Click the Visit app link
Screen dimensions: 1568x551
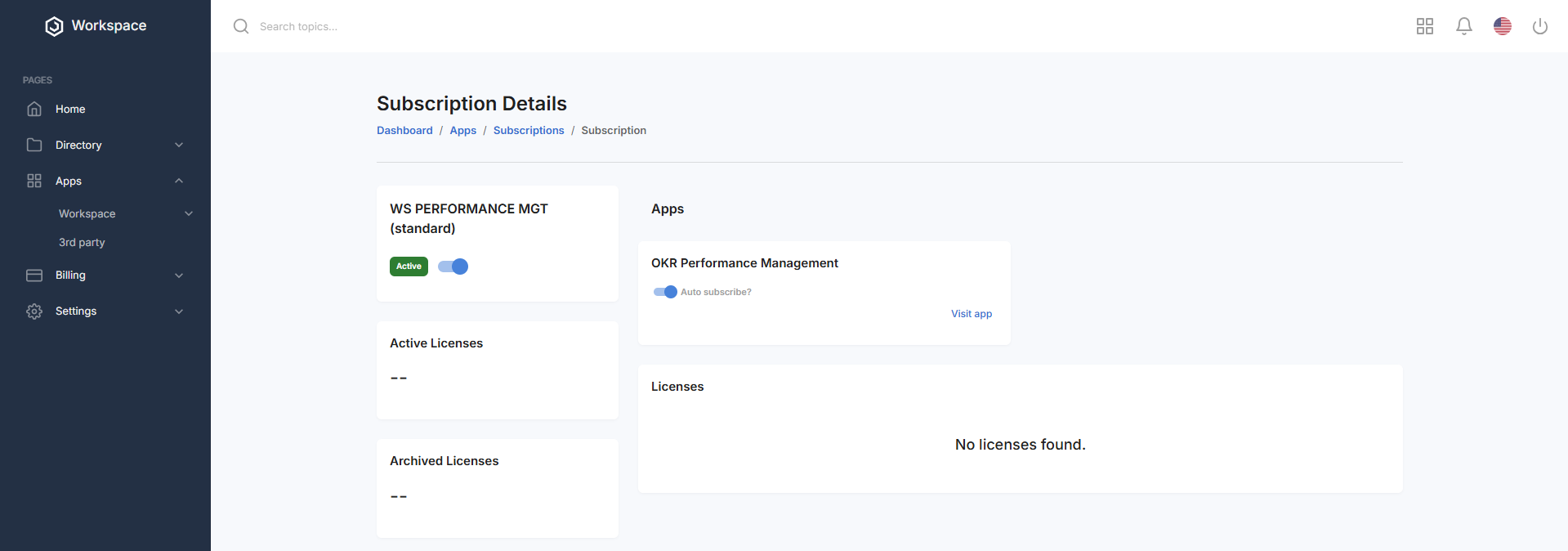click(x=971, y=314)
